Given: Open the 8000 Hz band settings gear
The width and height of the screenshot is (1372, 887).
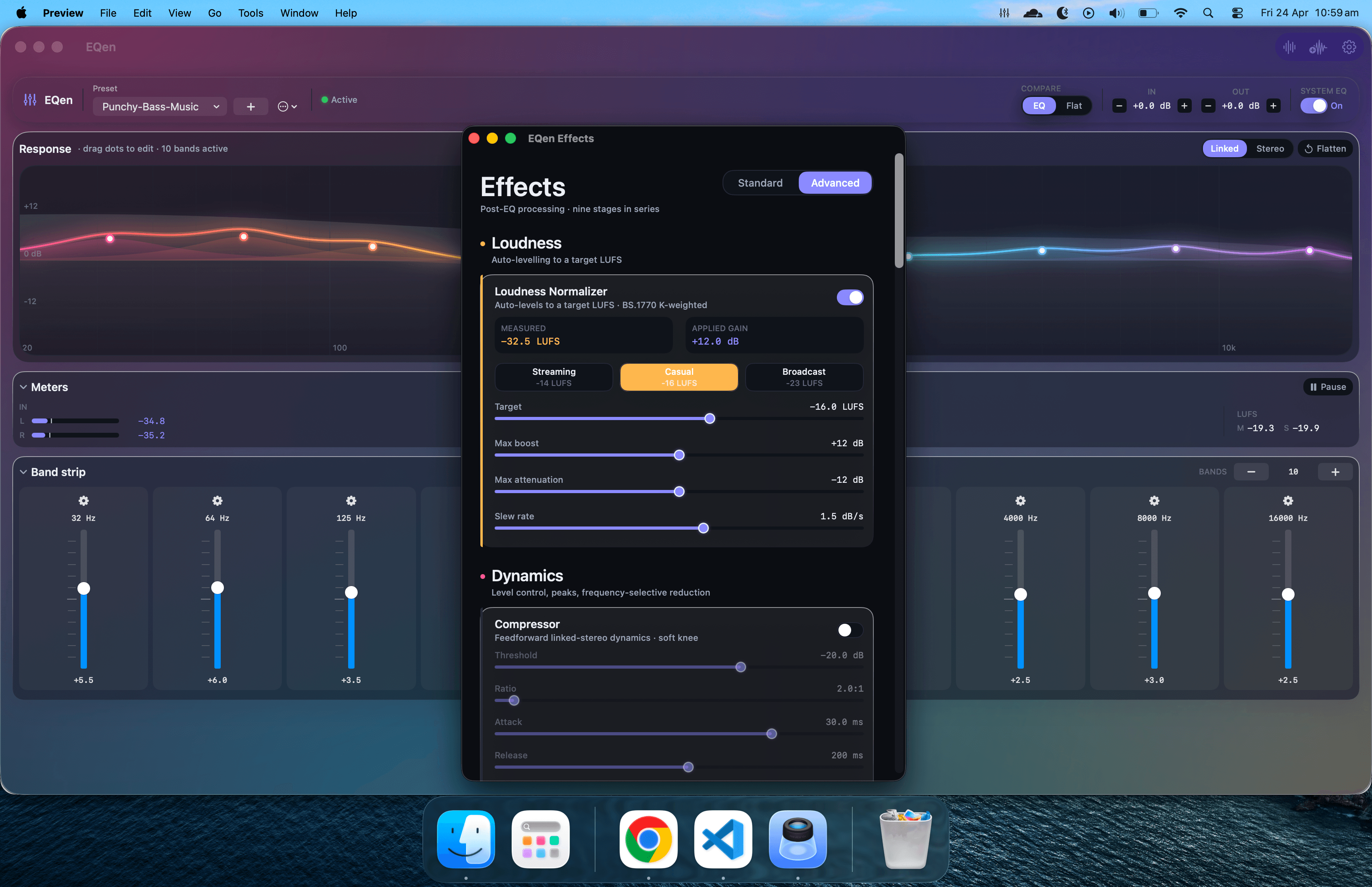Looking at the screenshot, I should tap(1154, 501).
